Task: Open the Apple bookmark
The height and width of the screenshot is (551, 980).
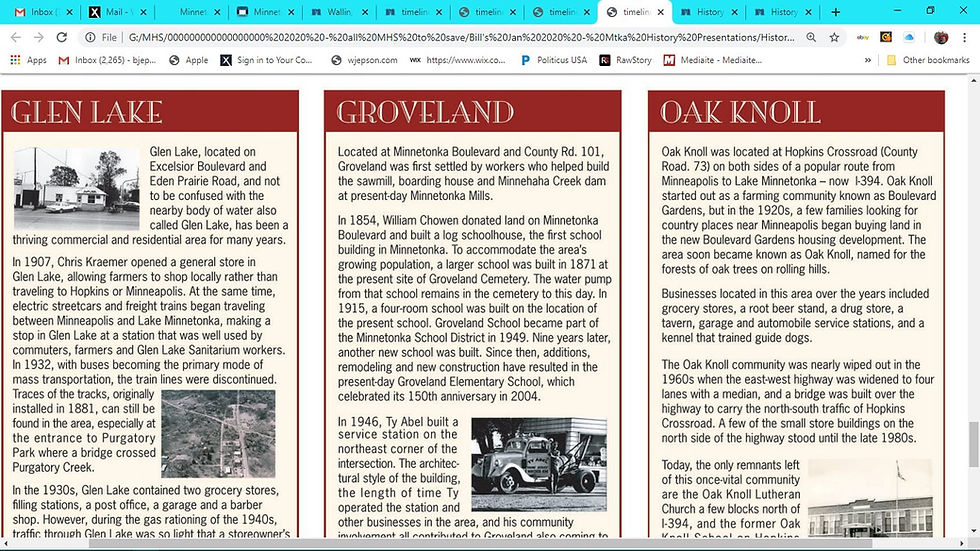Action: (x=189, y=60)
